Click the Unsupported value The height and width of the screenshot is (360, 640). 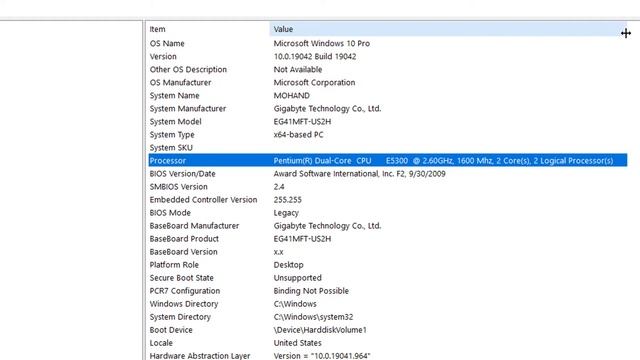point(297,278)
